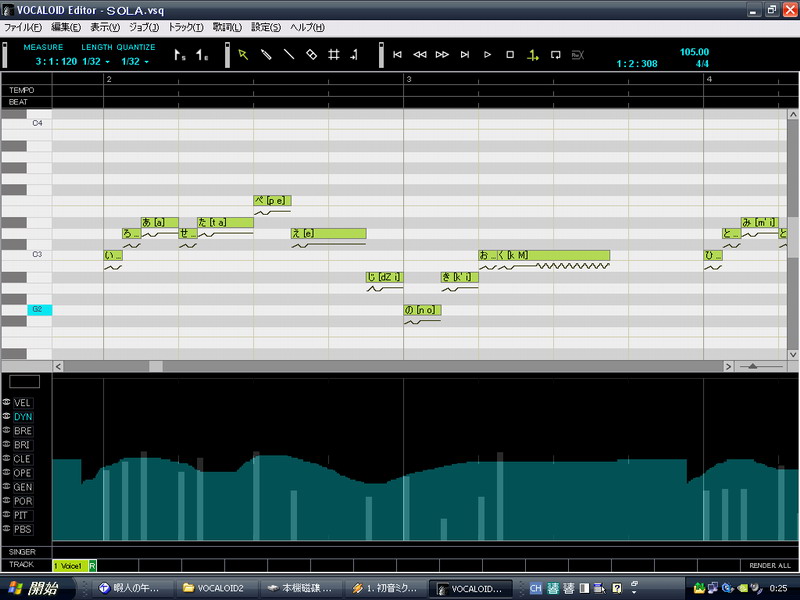Click the horizontal scrollbar right arrow

pyautogui.click(x=728, y=366)
